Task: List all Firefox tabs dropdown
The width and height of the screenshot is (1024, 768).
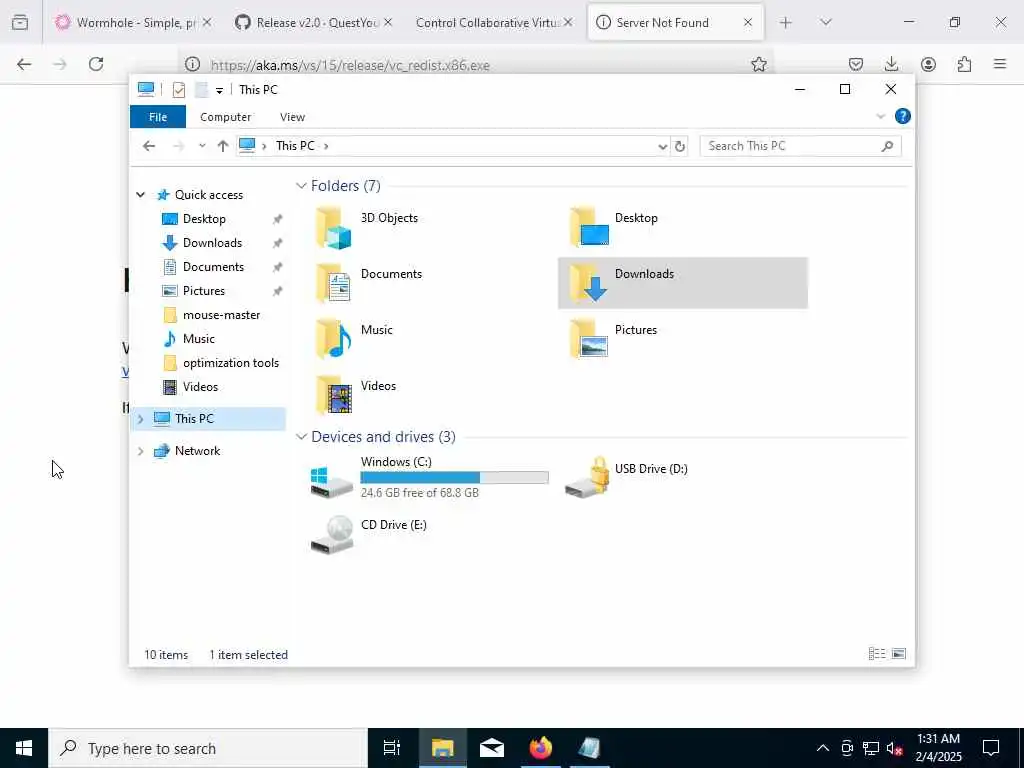Action: 825,22
